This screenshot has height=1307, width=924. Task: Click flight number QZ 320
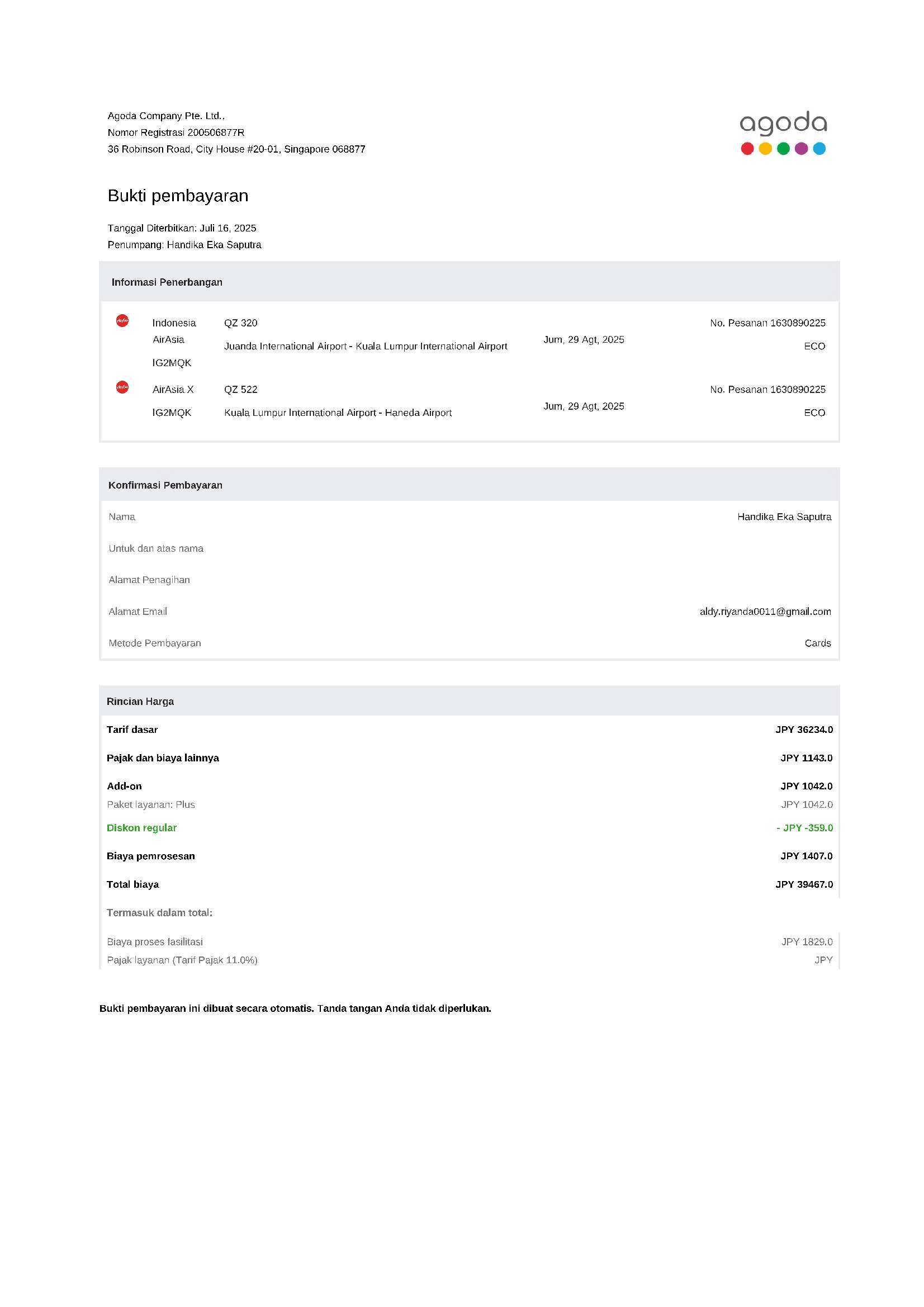pyautogui.click(x=241, y=323)
